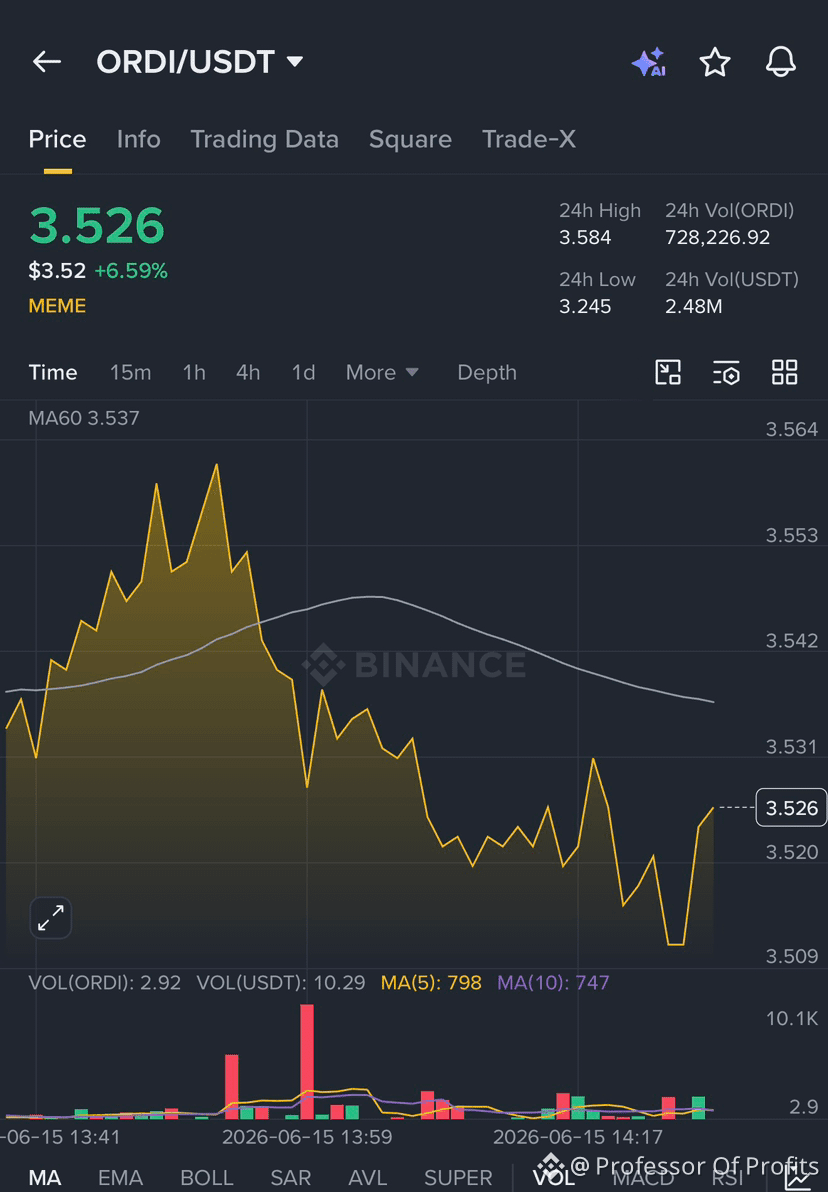This screenshot has width=828, height=1192.
Task: Select the 4h chart interval
Action: (248, 372)
